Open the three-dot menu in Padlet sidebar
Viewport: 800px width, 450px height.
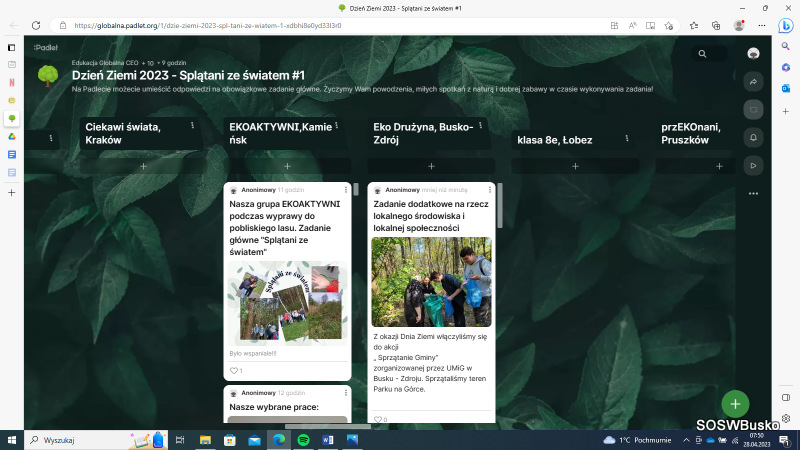pyautogui.click(x=754, y=193)
